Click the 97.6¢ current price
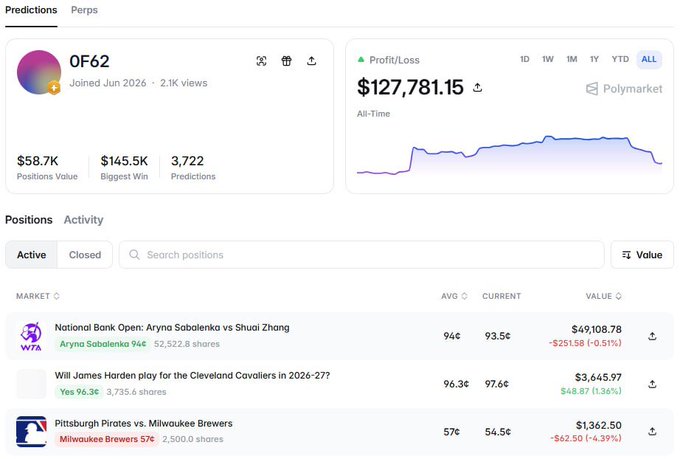The width and height of the screenshot is (680, 459). pyautogui.click(x=497, y=384)
